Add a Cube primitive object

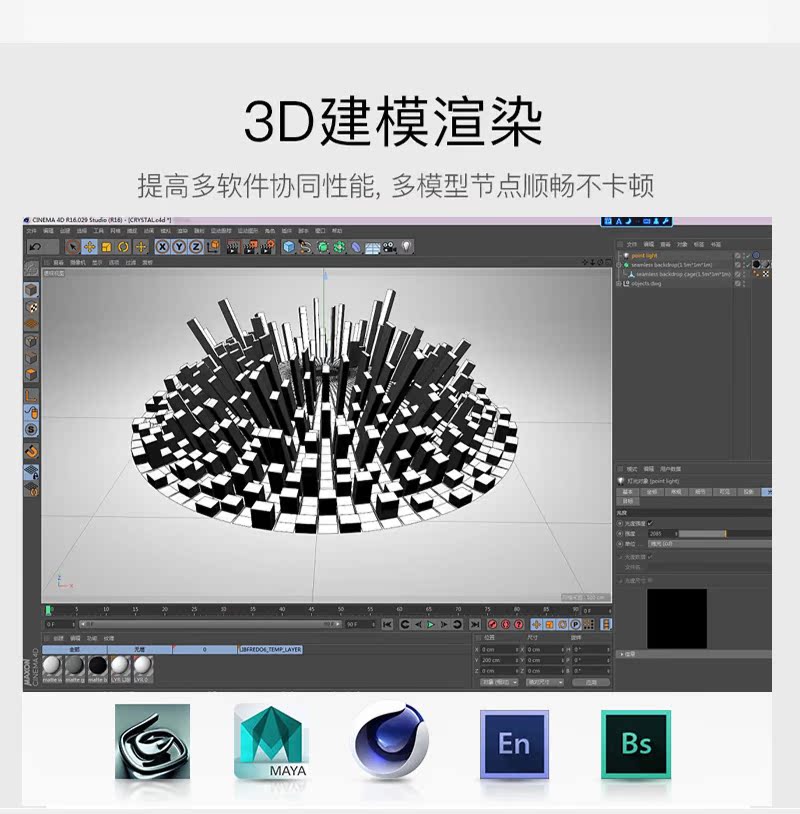(x=289, y=247)
